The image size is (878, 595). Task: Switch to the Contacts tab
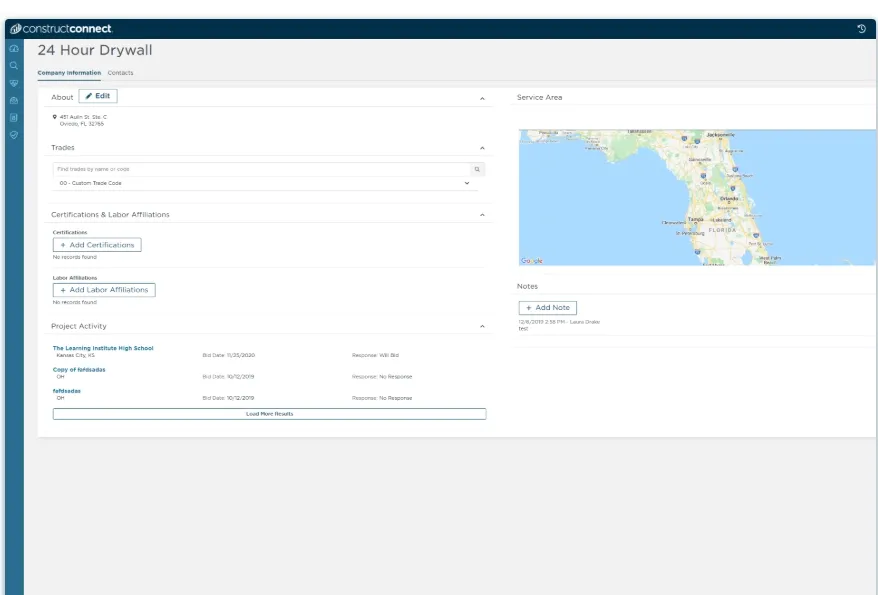click(120, 73)
